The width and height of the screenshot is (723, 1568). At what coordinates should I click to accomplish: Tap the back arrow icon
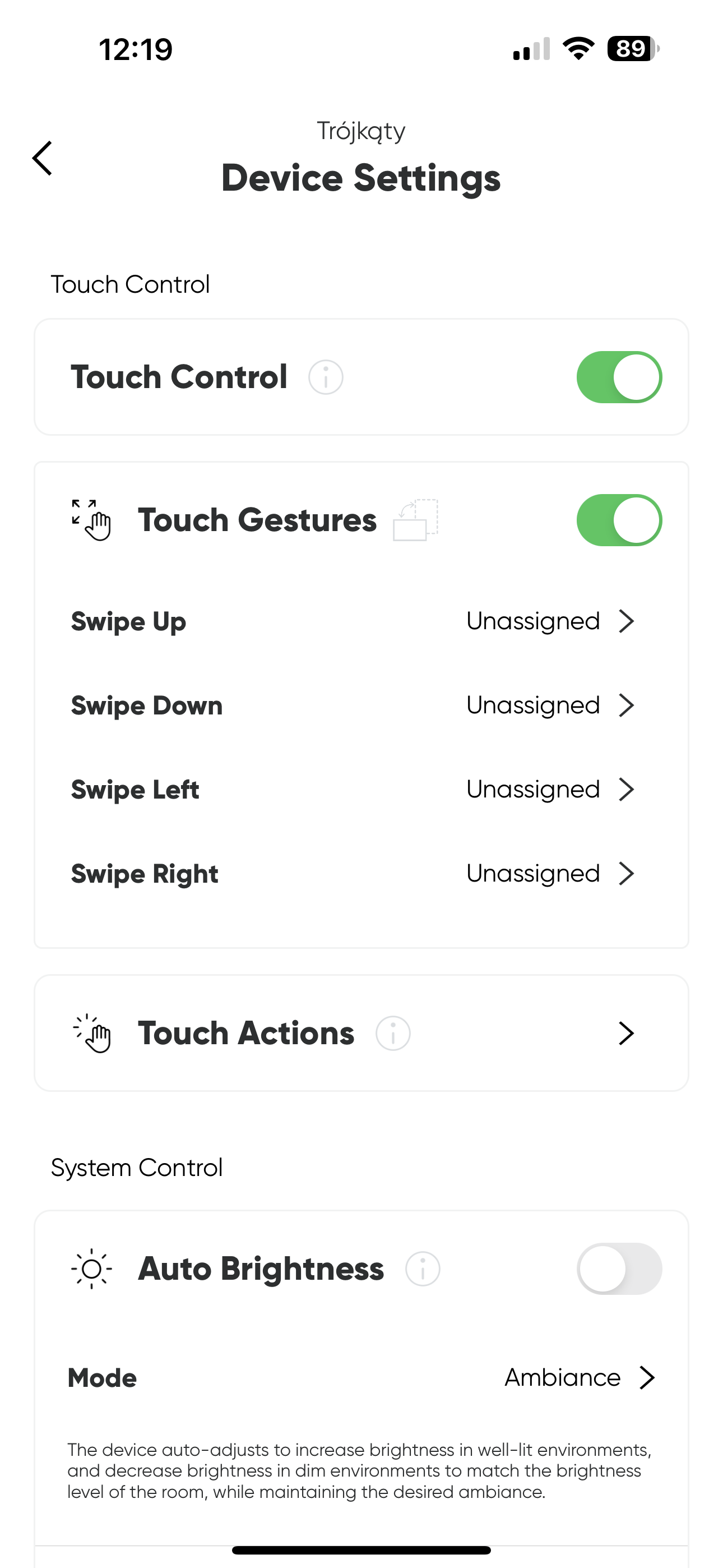(x=42, y=158)
